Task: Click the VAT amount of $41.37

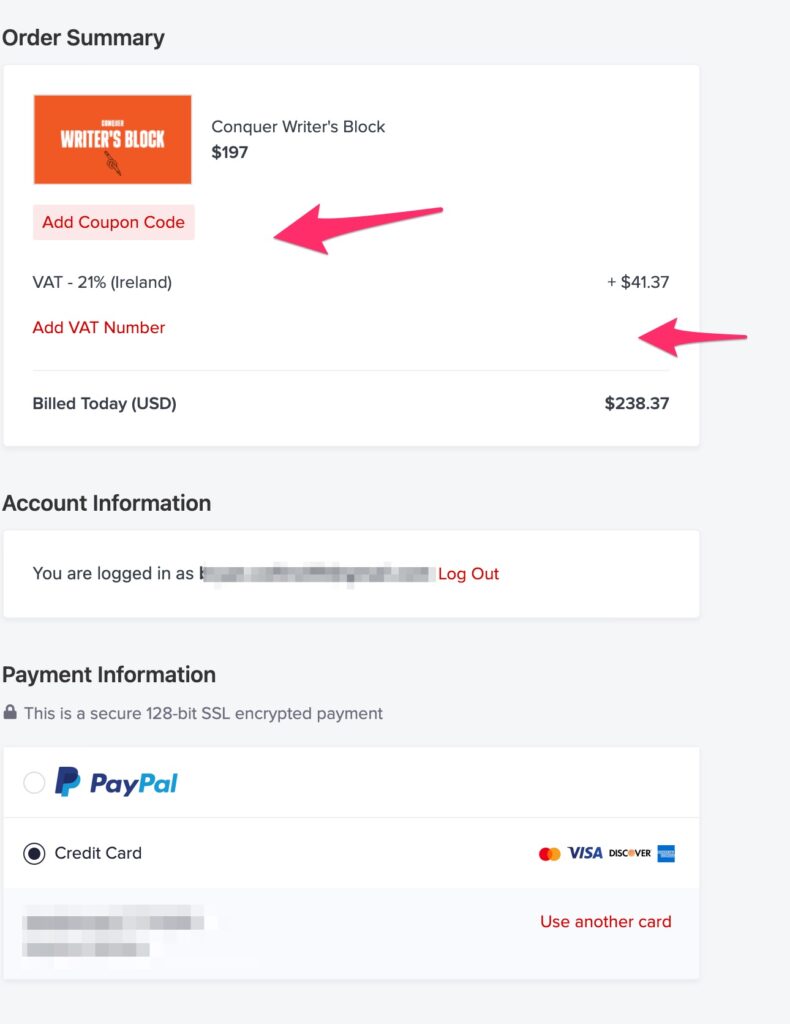Action: click(639, 282)
